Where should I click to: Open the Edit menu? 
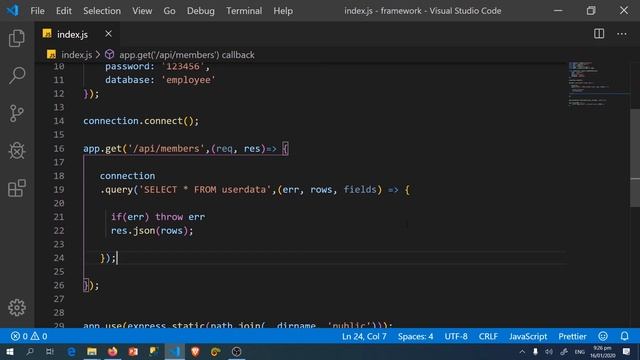point(64,11)
